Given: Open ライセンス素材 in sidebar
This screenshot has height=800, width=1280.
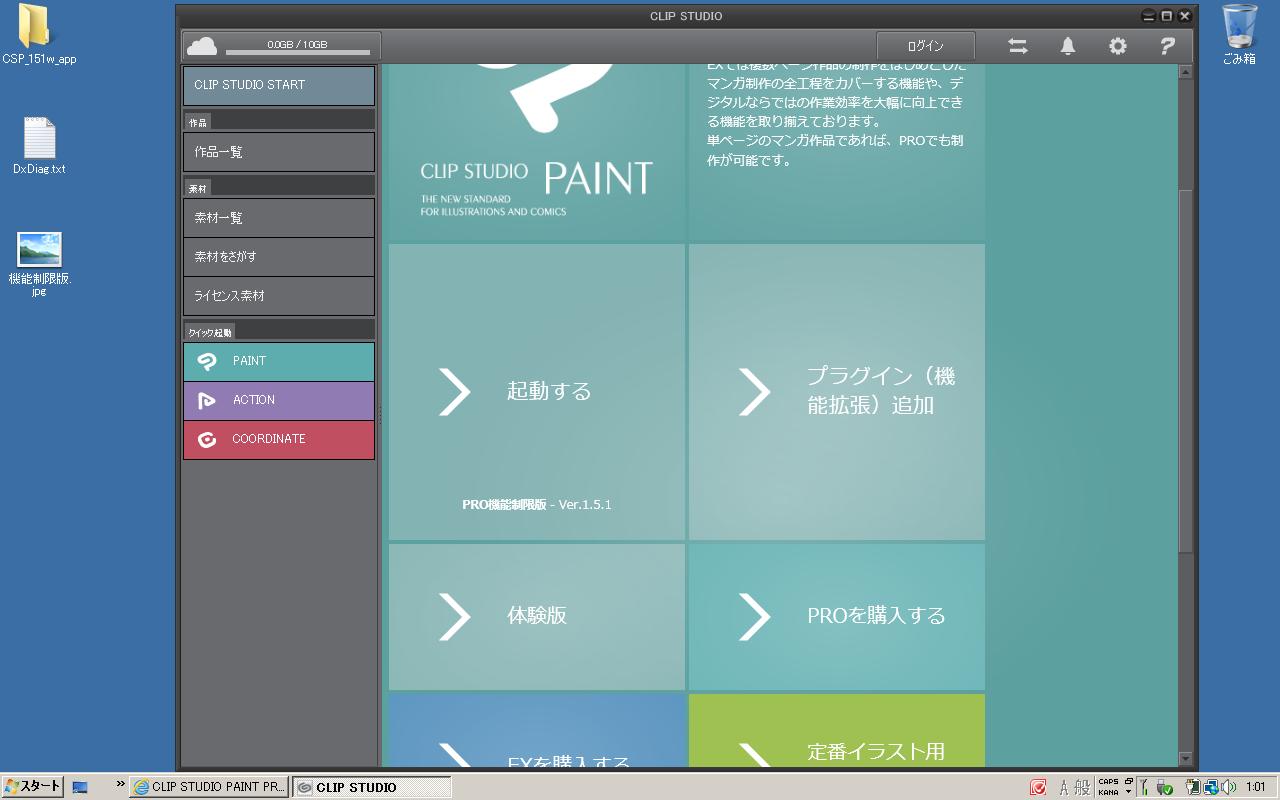Looking at the screenshot, I should 279,296.
